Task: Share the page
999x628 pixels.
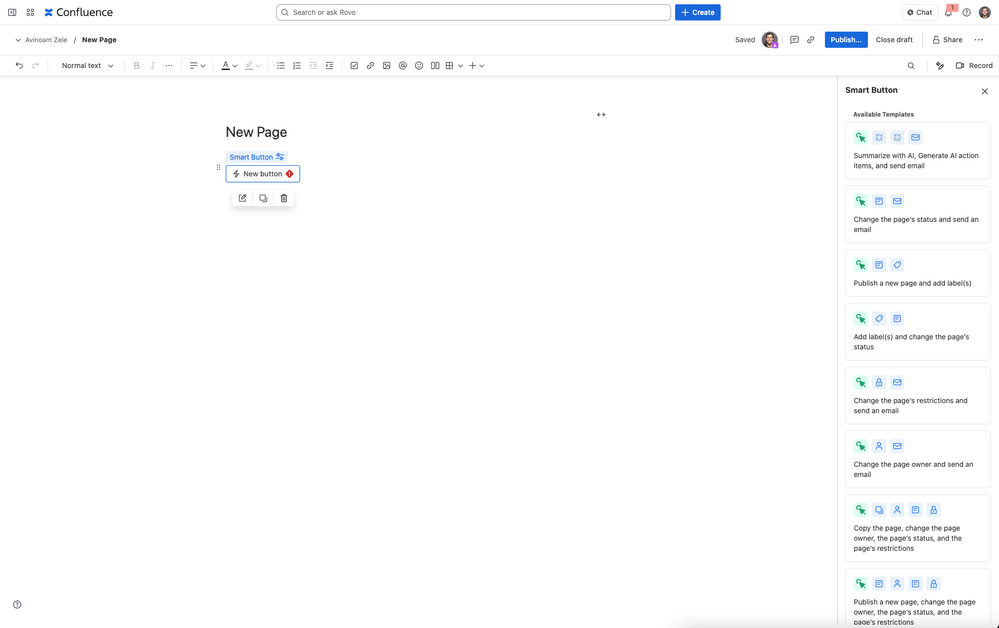Action: pyautogui.click(x=947, y=39)
